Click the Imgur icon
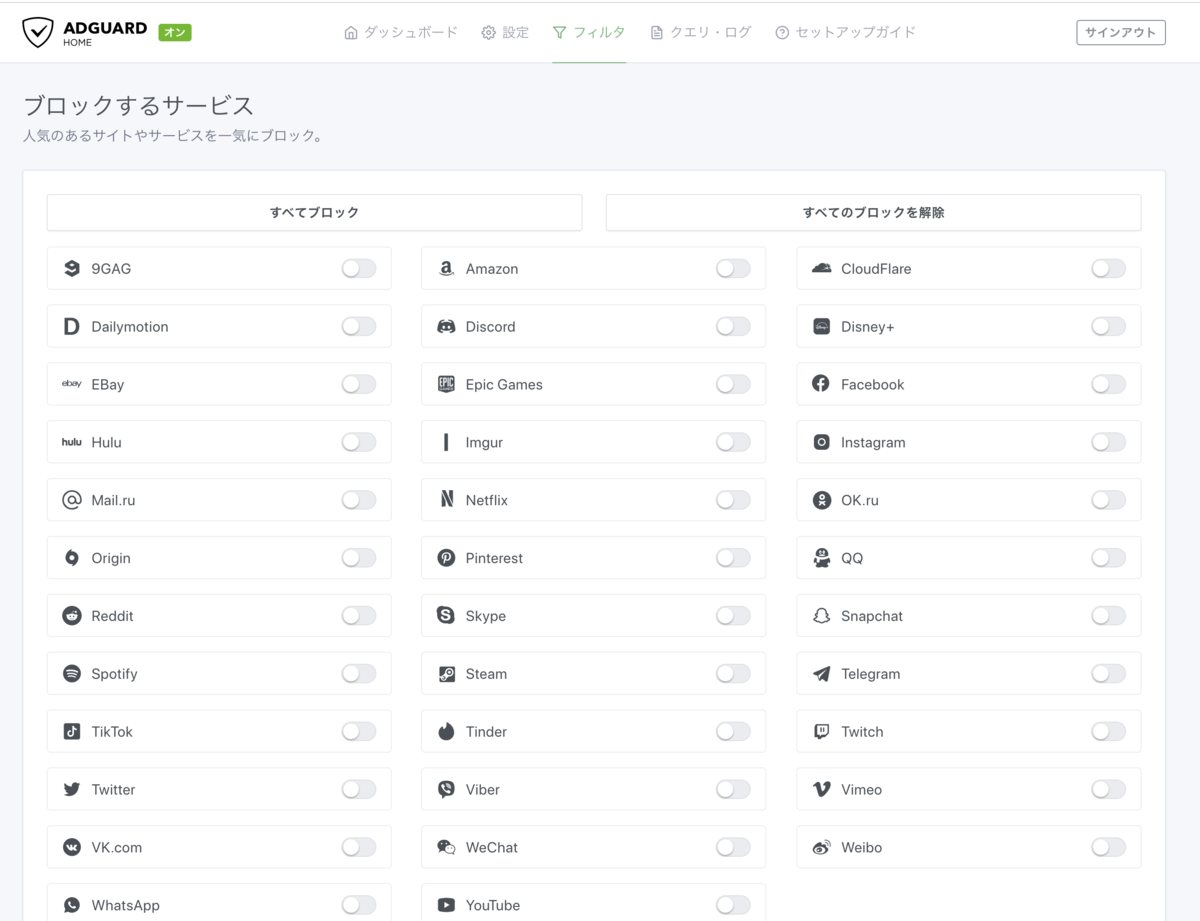This screenshot has width=1200, height=921. 446,442
